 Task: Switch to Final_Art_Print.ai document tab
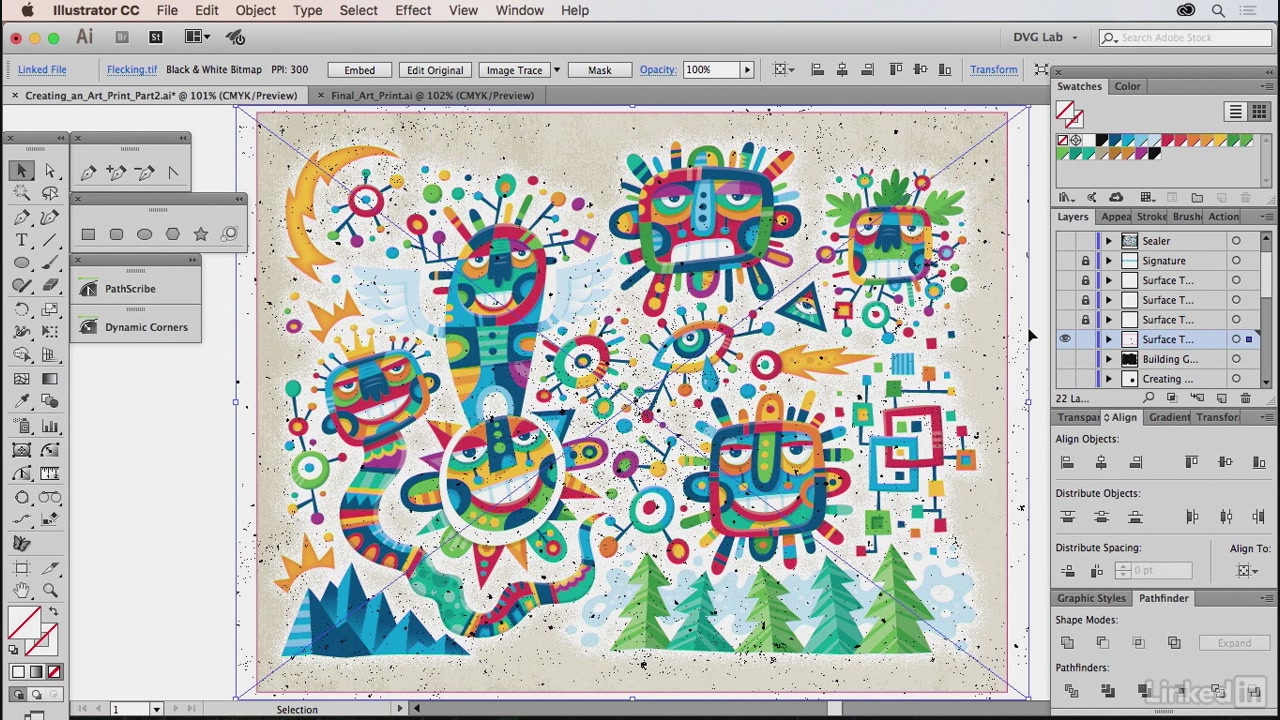coord(432,96)
